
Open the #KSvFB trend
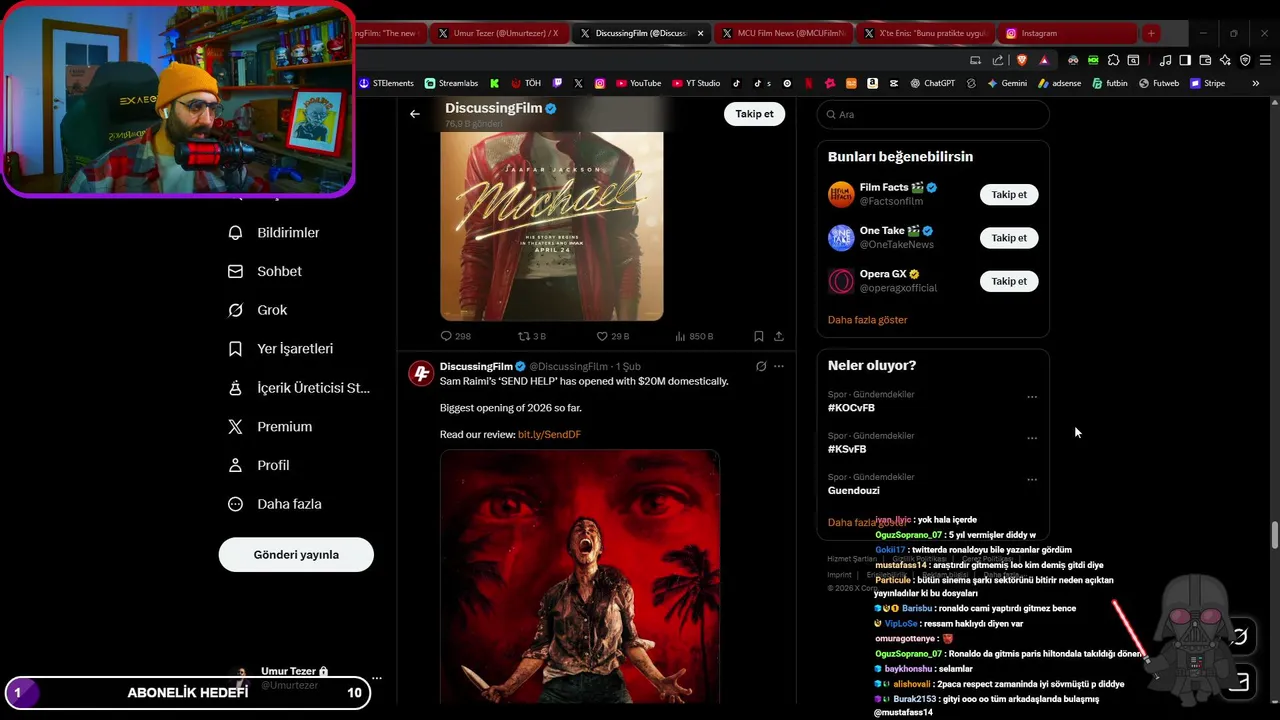[847, 450]
